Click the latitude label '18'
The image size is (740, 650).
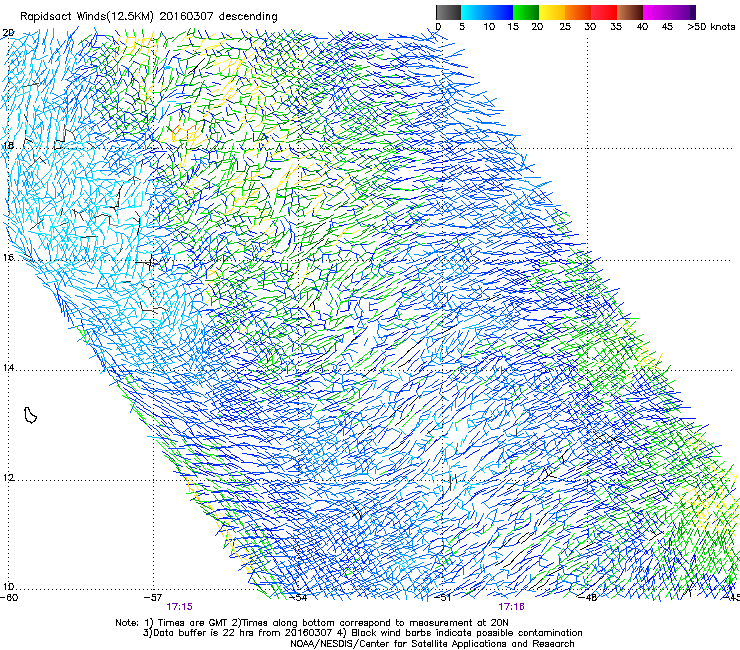[x=8, y=145]
